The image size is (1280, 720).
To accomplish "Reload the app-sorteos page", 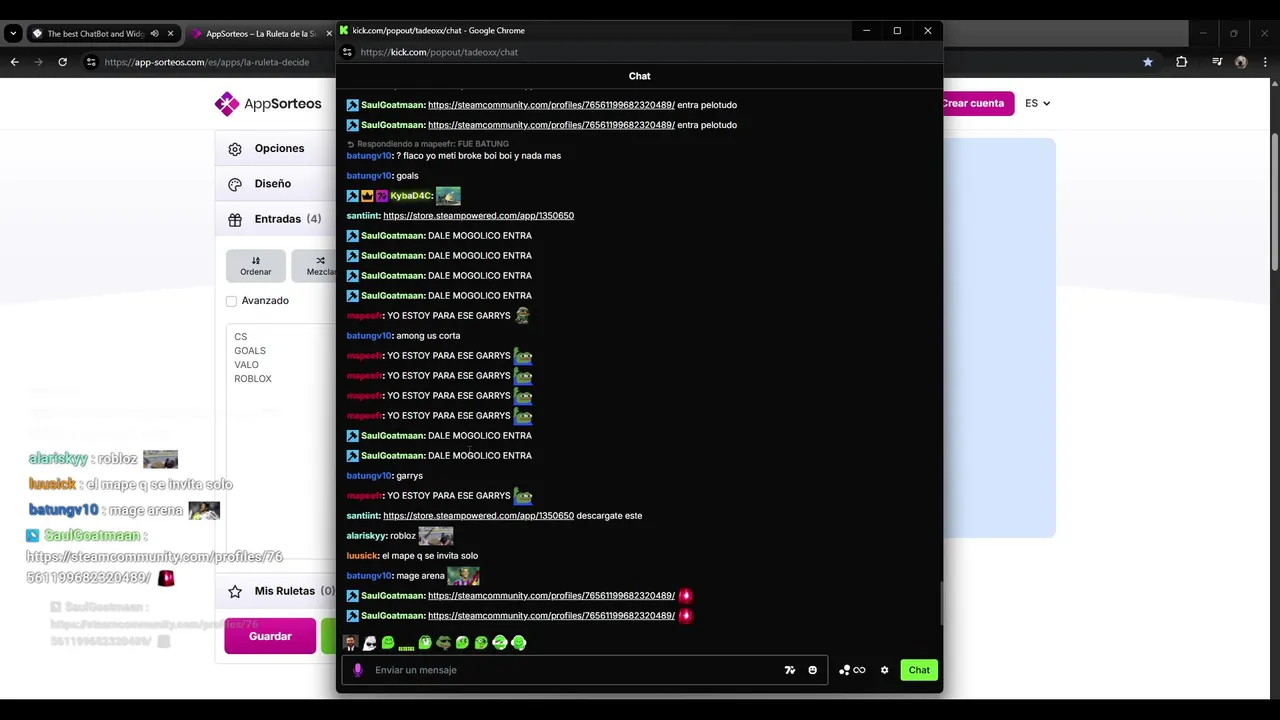I will point(62,62).
